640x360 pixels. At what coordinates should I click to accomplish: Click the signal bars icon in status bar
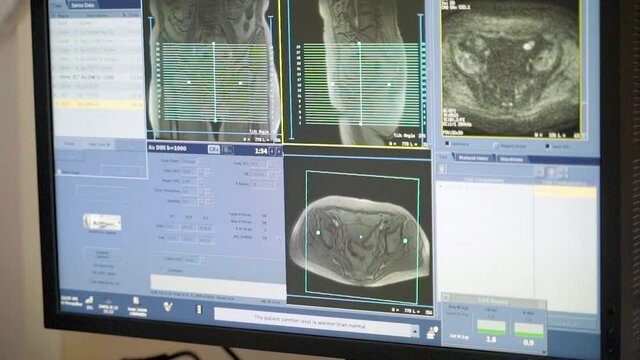[x=89, y=300]
